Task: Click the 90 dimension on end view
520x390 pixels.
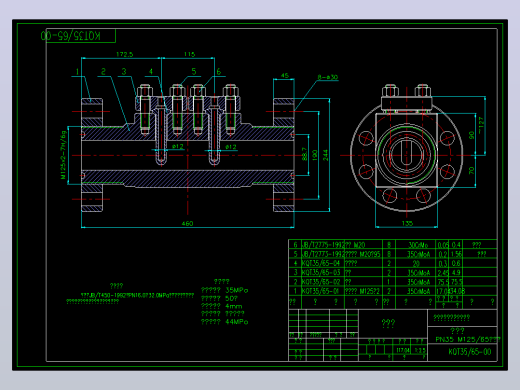Action: (471, 135)
